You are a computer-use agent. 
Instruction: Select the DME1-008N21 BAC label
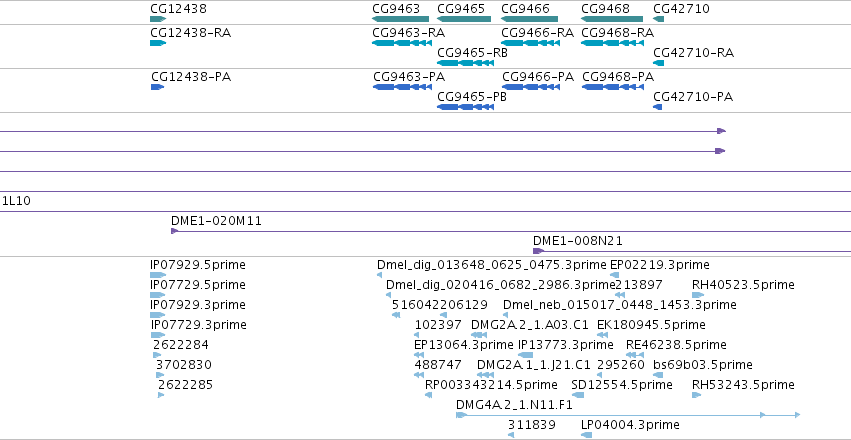click(577, 241)
